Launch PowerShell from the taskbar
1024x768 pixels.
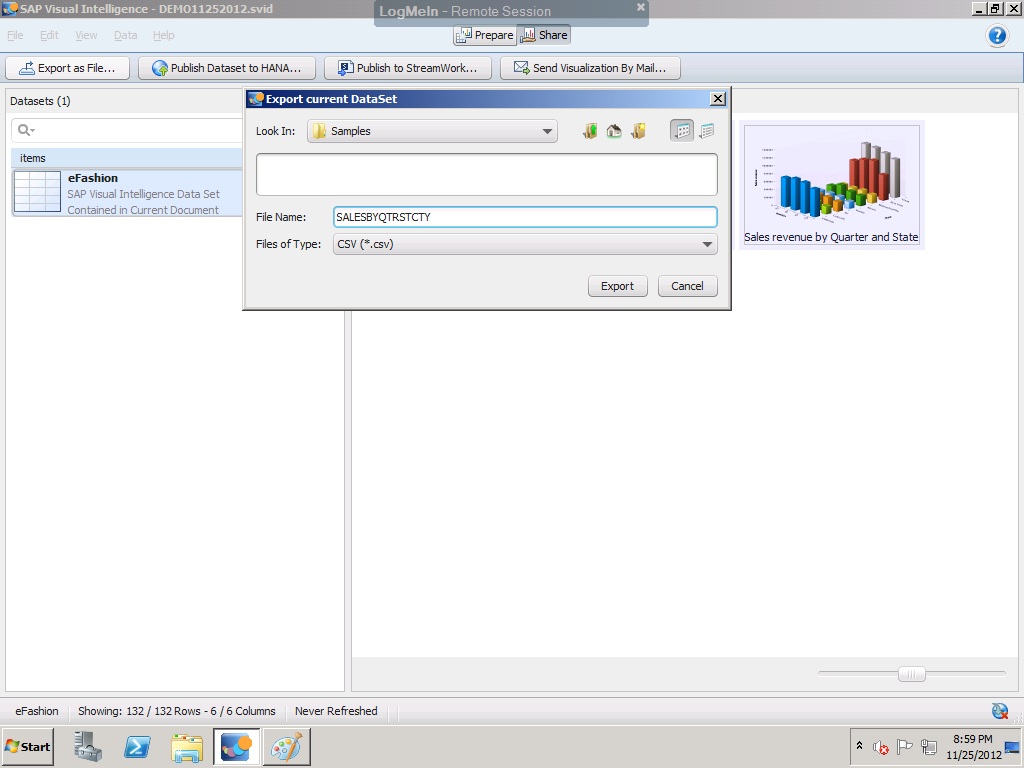pyautogui.click(x=137, y=747)
